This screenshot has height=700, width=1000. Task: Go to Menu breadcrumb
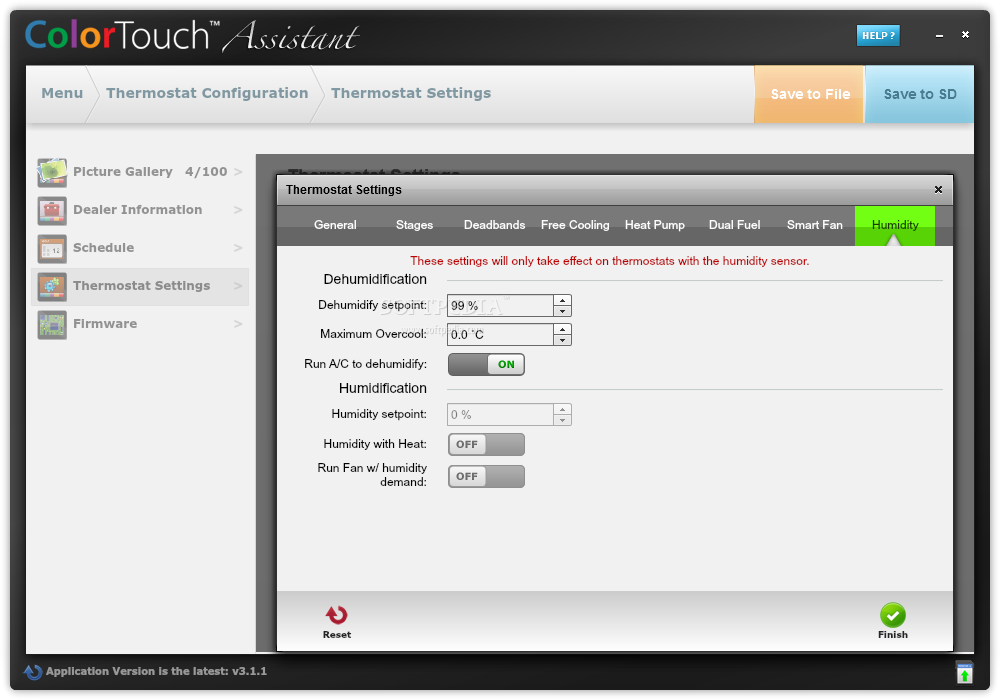tap(62, 93)
